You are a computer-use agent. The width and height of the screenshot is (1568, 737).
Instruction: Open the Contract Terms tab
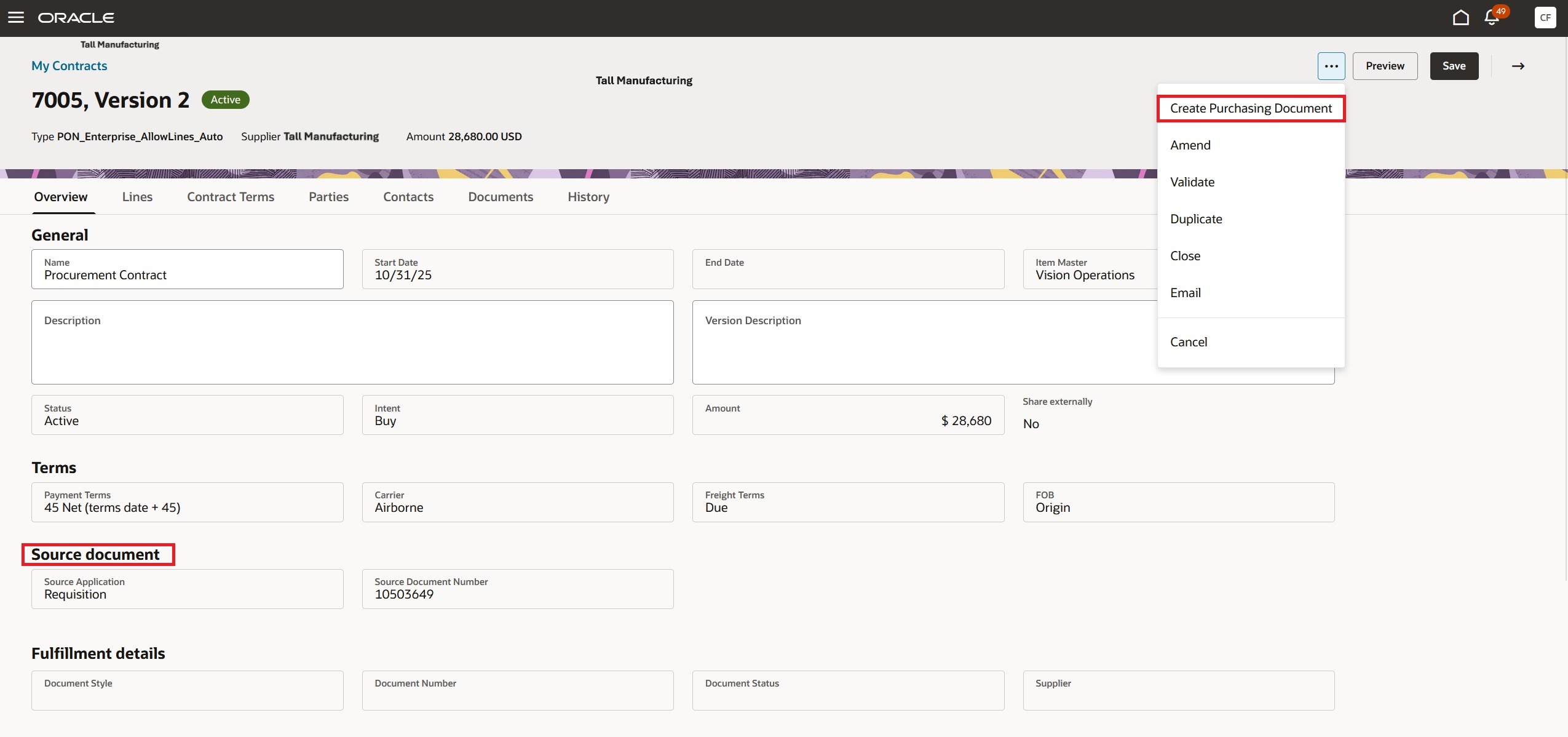coord(230,197)
